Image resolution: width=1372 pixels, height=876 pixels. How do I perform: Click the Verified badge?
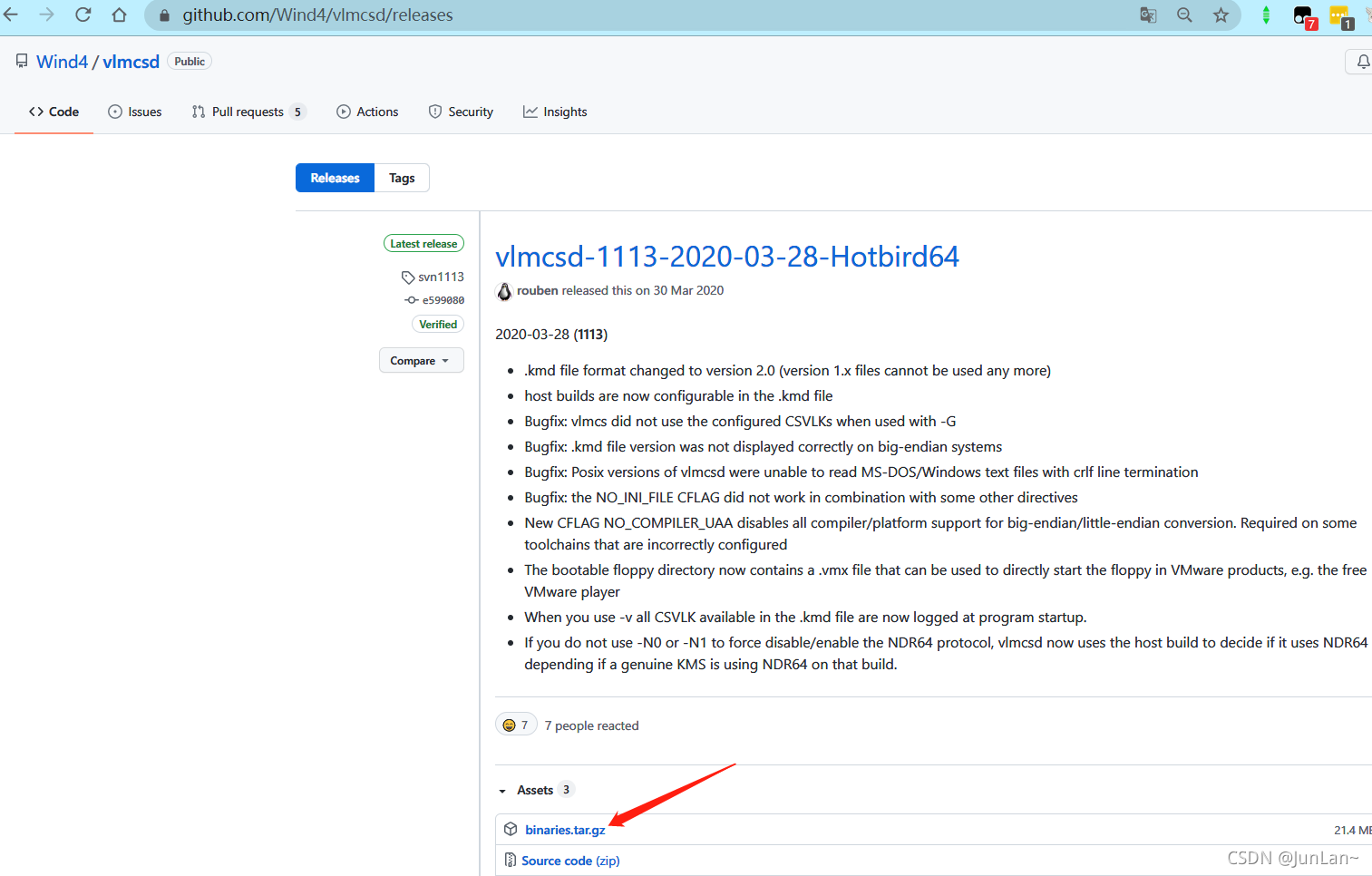coord(438,324)
